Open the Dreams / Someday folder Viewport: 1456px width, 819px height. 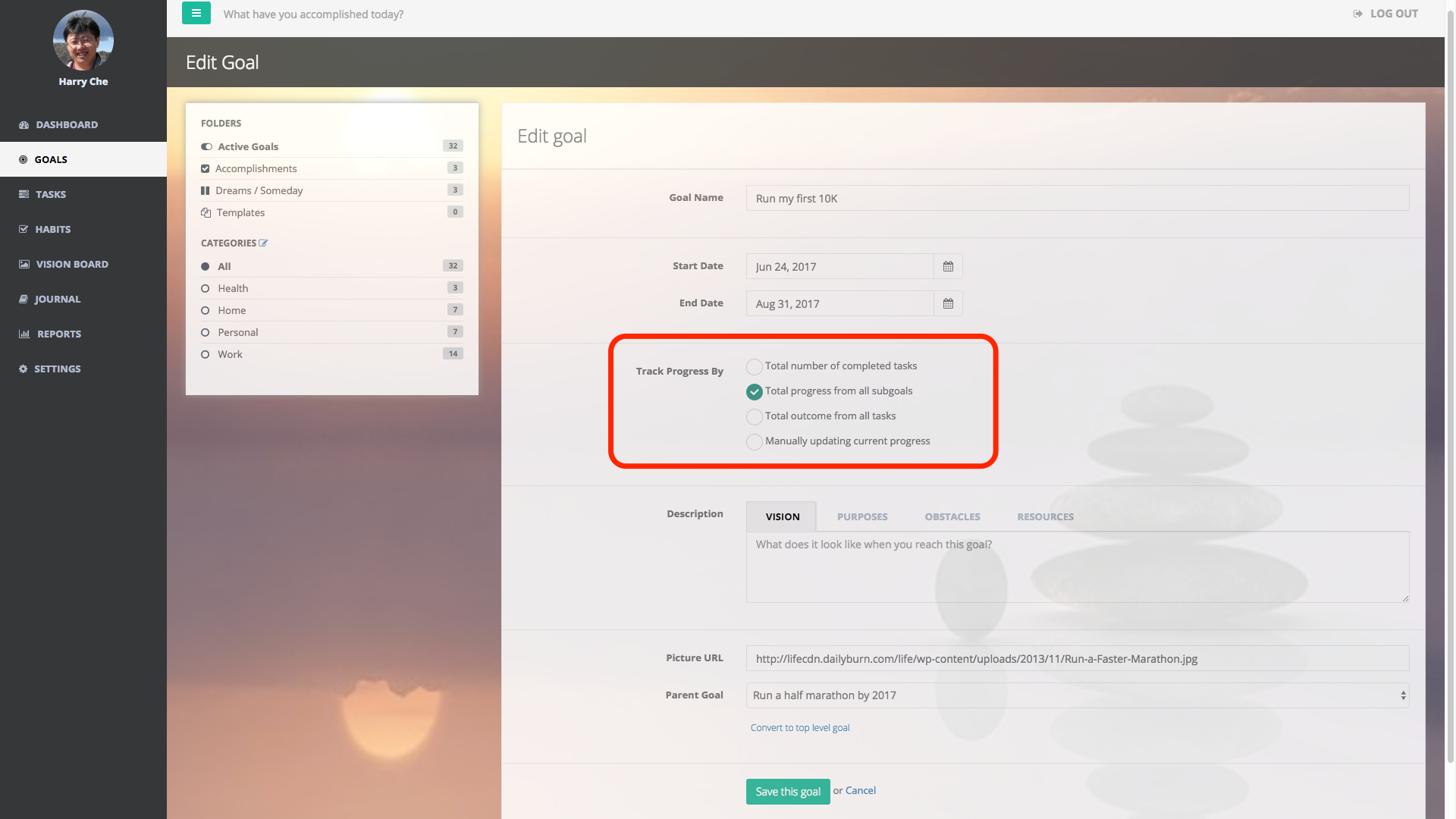click(259, 190)
